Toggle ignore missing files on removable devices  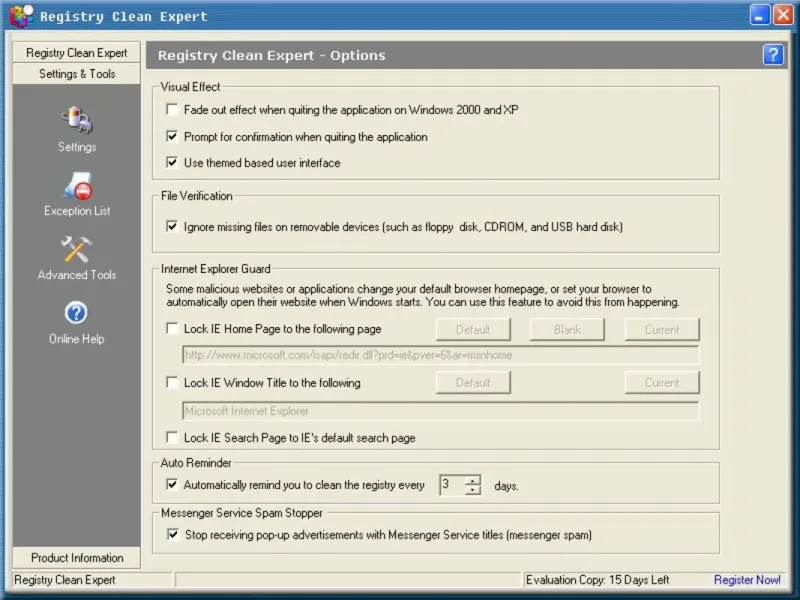(x=172, y=226)
